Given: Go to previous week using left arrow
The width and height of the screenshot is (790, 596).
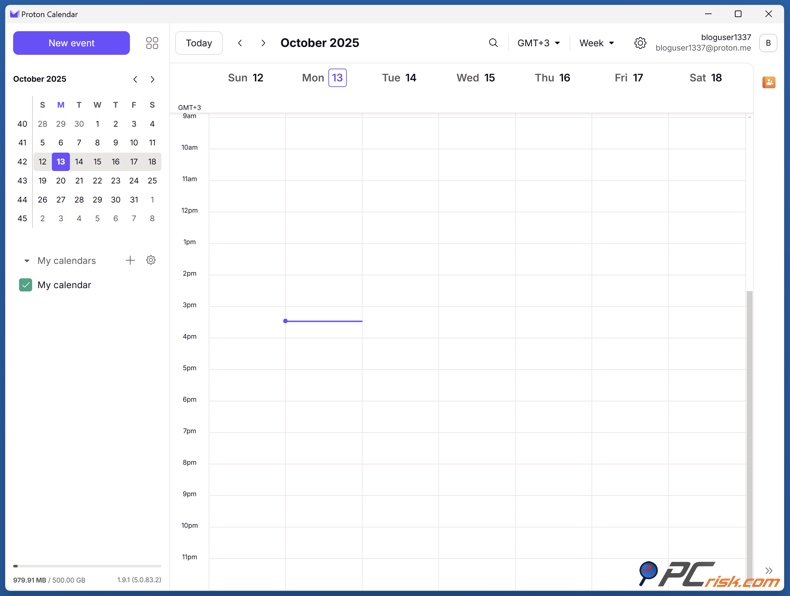Looking at the screenshot, I should 240,43.
